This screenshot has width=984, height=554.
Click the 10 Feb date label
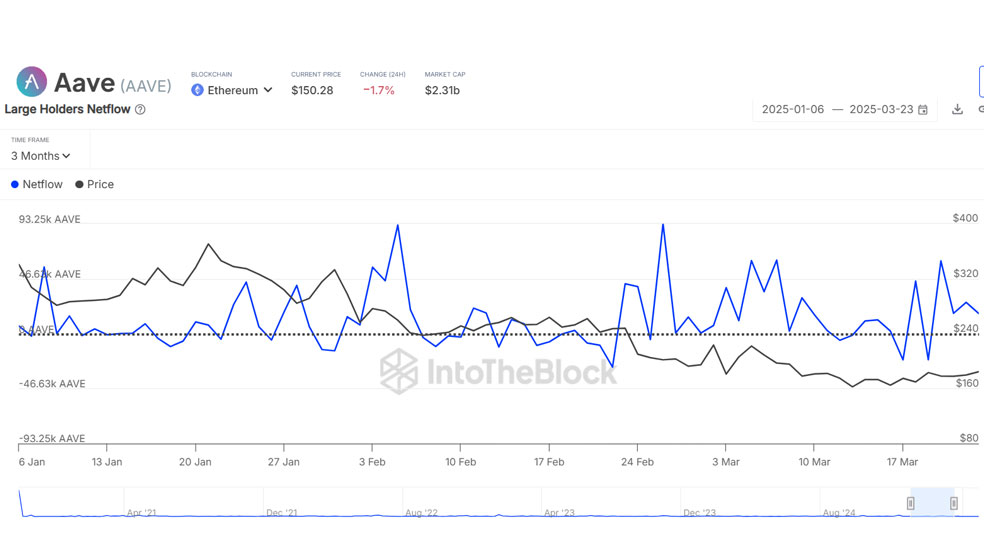click(x=461, y=462)
